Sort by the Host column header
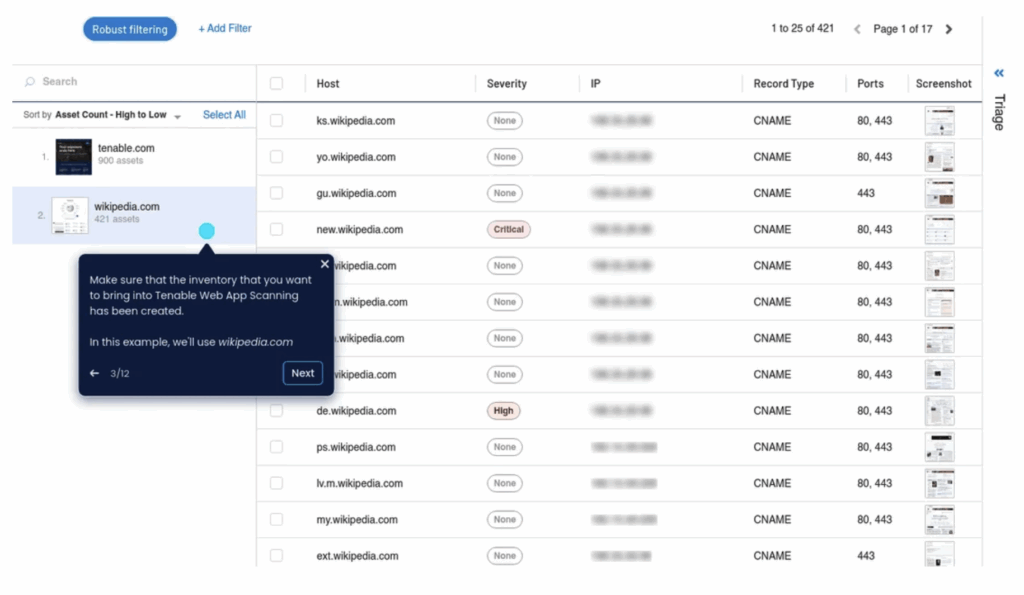The image size is (1024, 595). (328, 84)
